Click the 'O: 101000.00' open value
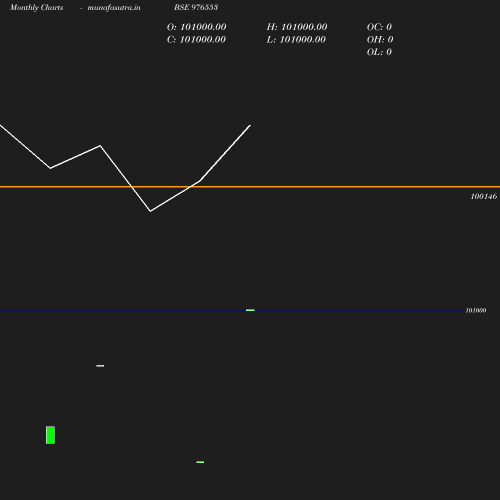The image size is (500, 500). [x=196, y=27]
